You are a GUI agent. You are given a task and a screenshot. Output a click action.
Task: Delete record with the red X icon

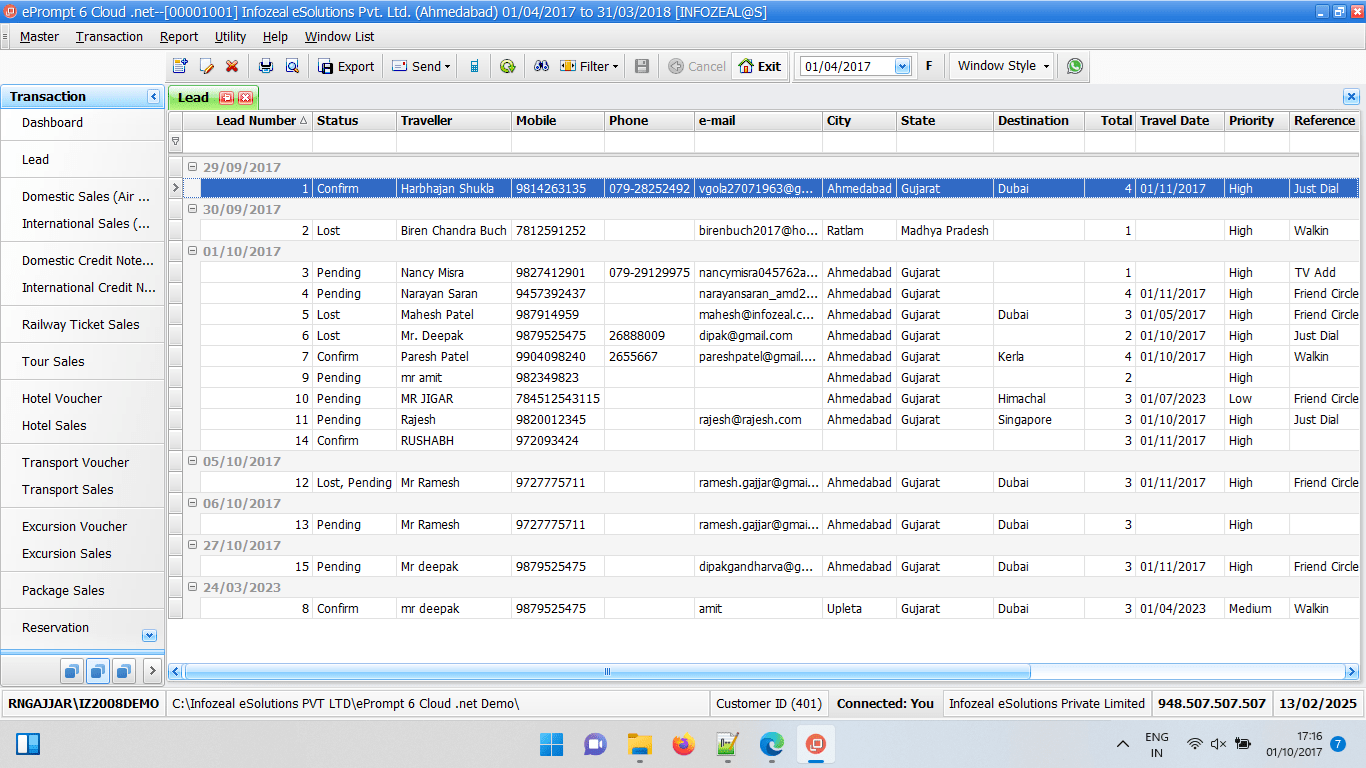232,66
